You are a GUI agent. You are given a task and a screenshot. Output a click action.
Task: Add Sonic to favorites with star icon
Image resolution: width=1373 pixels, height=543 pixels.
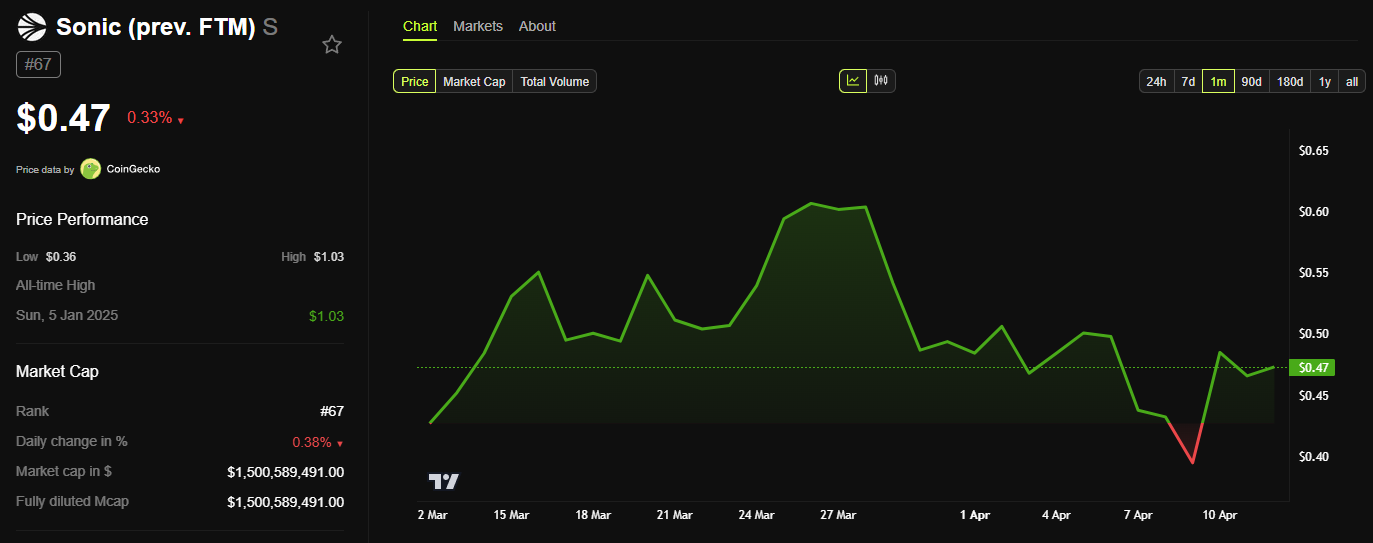click(x=332, y=44)
